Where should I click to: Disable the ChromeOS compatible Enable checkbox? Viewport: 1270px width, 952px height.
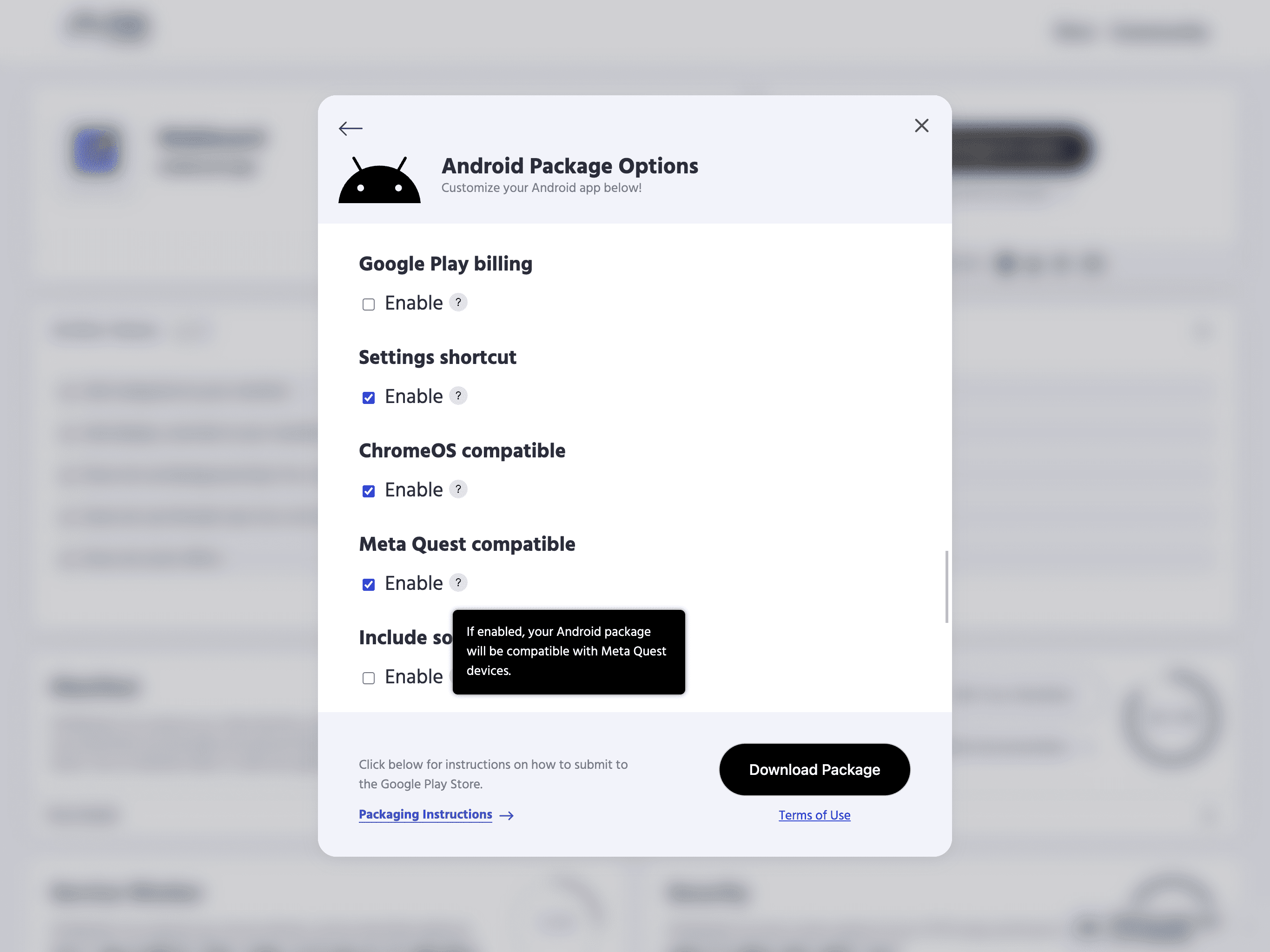tap(369, 491)
